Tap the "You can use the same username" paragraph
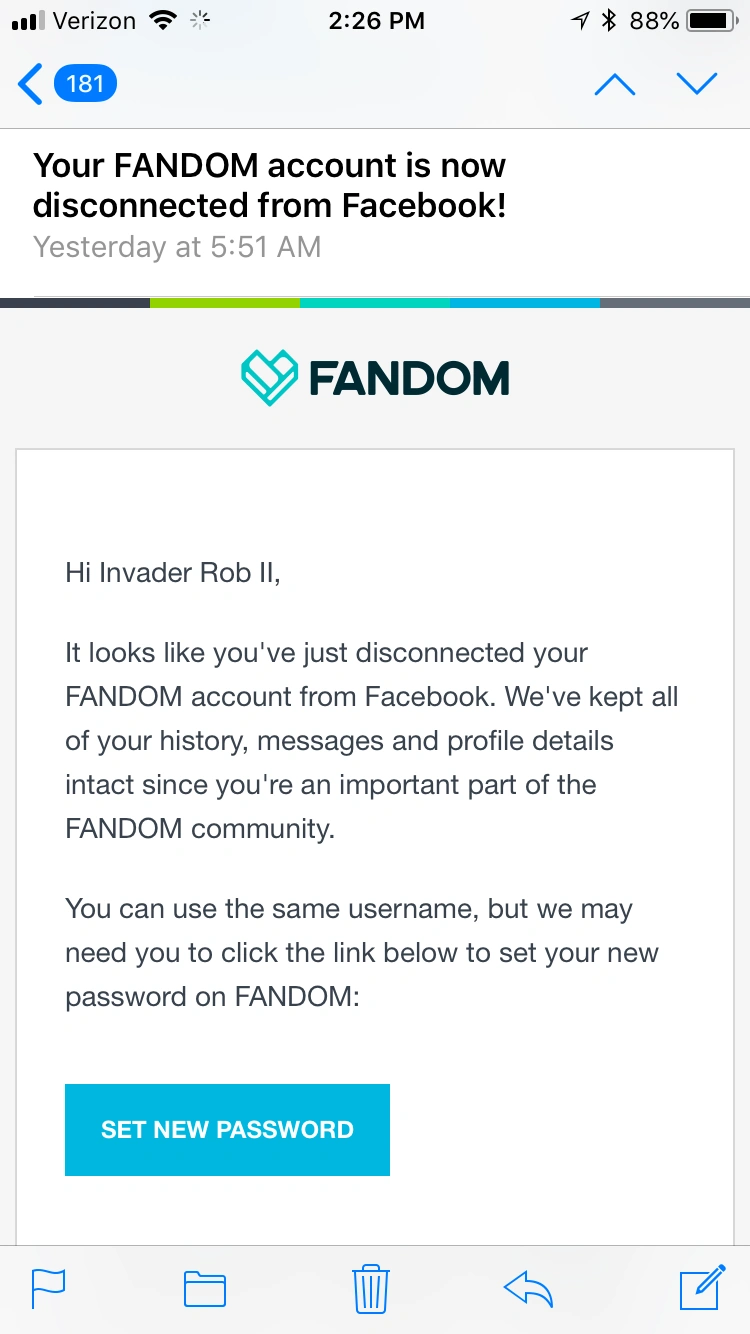 click(361, 952)
